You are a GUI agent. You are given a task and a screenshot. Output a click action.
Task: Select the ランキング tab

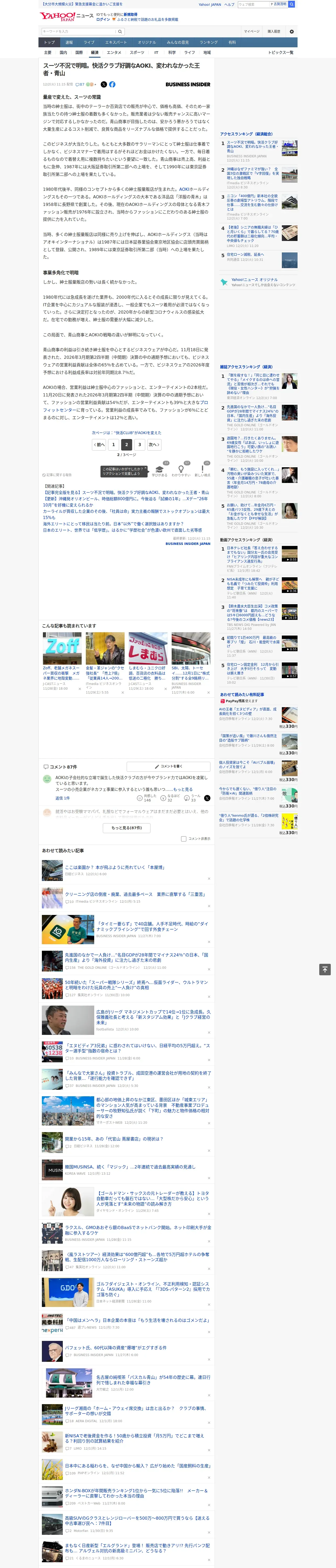[209, 43]
